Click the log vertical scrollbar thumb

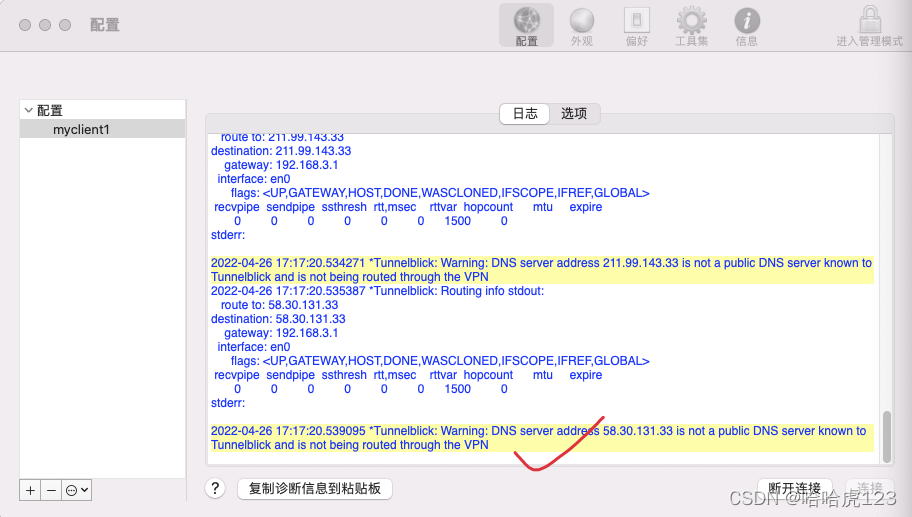click(887, 437)
